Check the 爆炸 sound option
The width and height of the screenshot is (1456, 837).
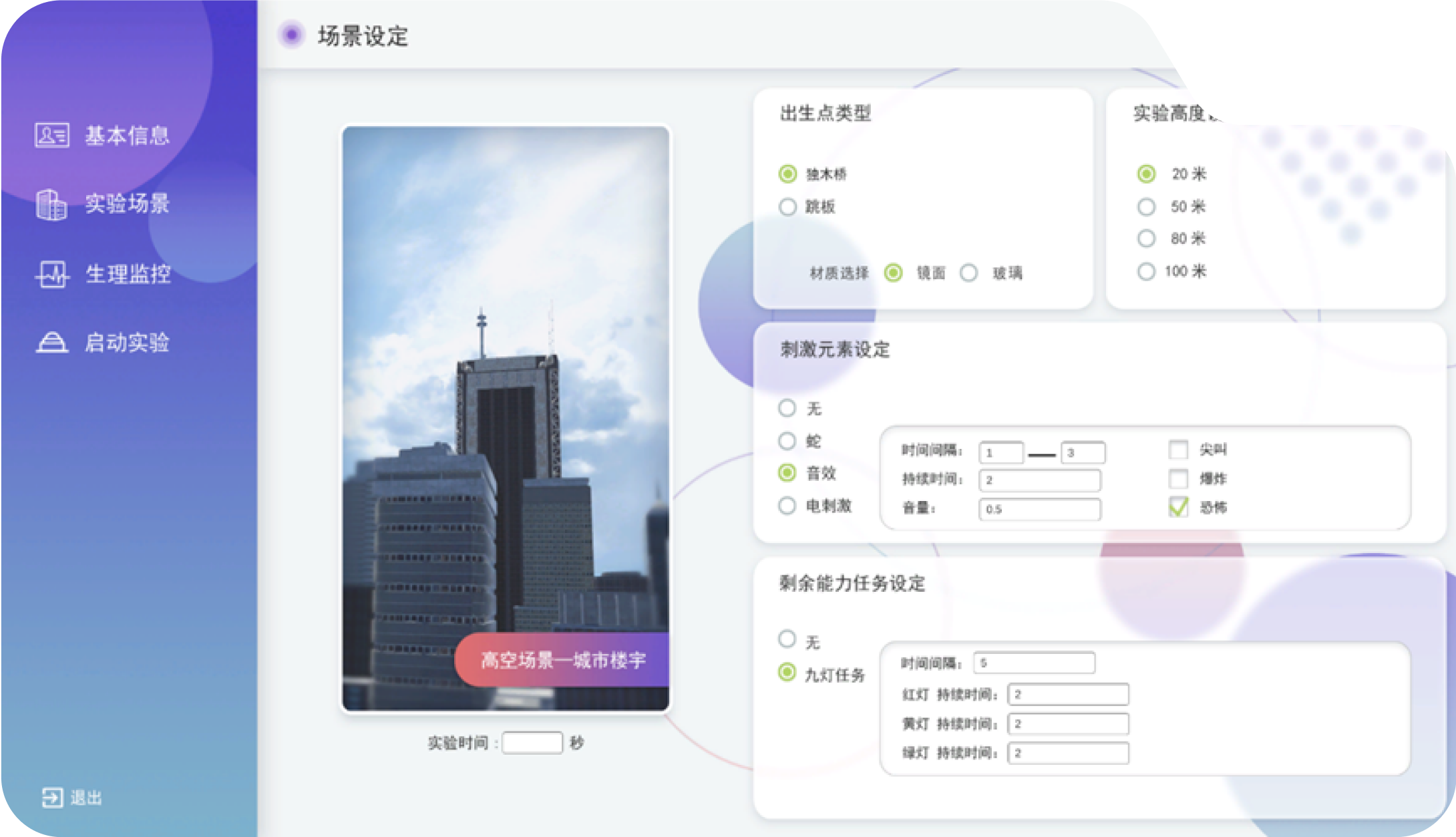click(1178, 479)
